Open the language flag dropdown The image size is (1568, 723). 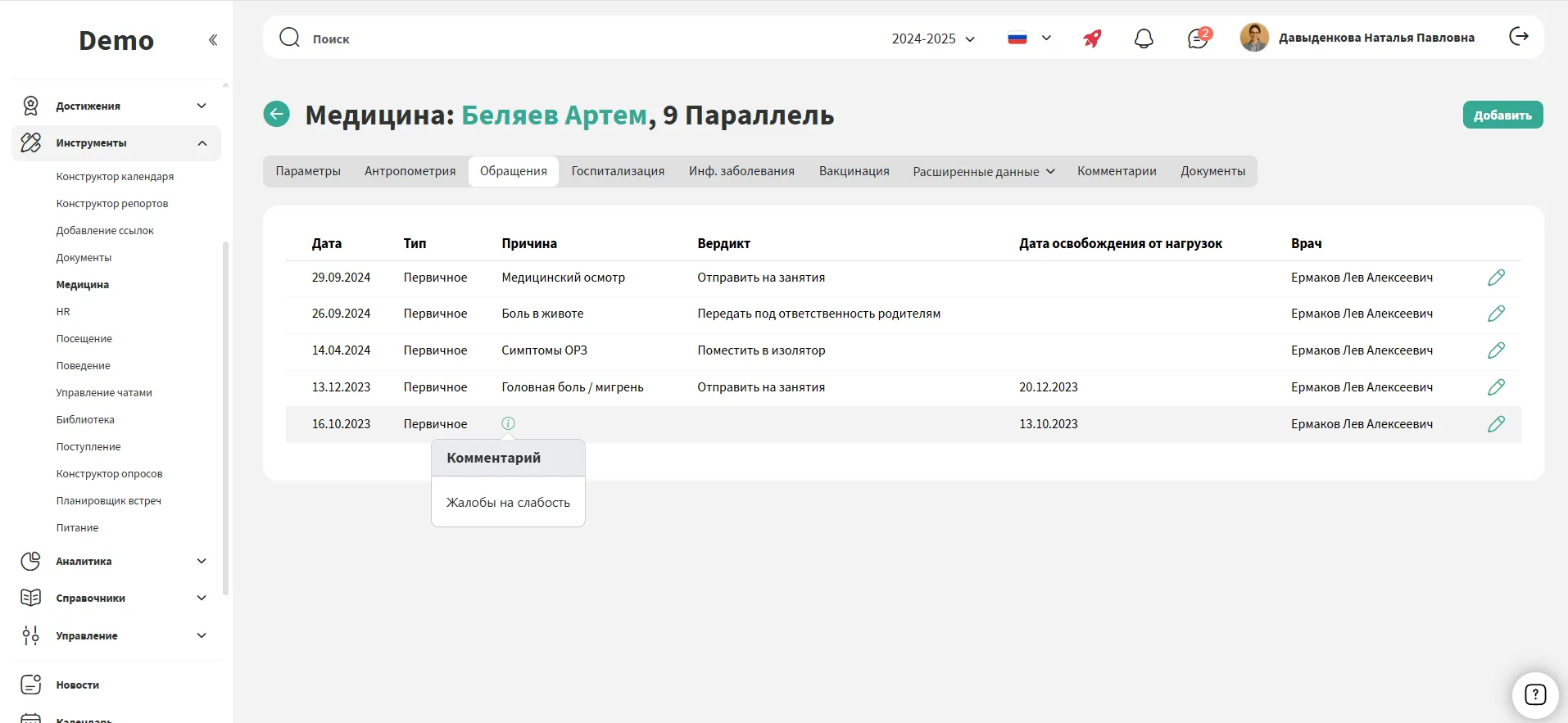point(1029,38)
